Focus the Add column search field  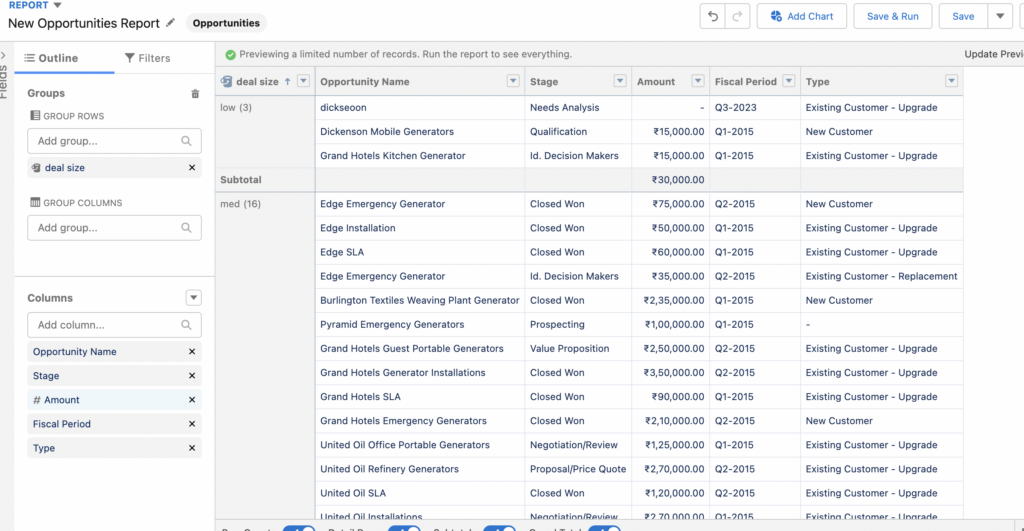tap(114, 325)
